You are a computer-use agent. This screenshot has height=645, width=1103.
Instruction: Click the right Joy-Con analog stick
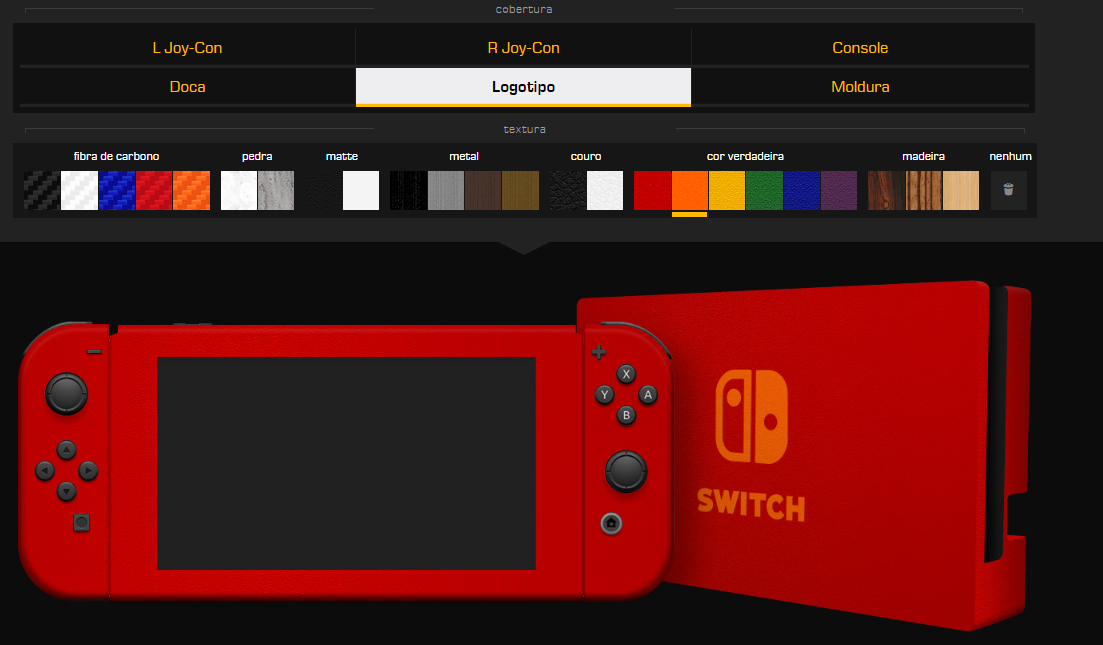626,471
